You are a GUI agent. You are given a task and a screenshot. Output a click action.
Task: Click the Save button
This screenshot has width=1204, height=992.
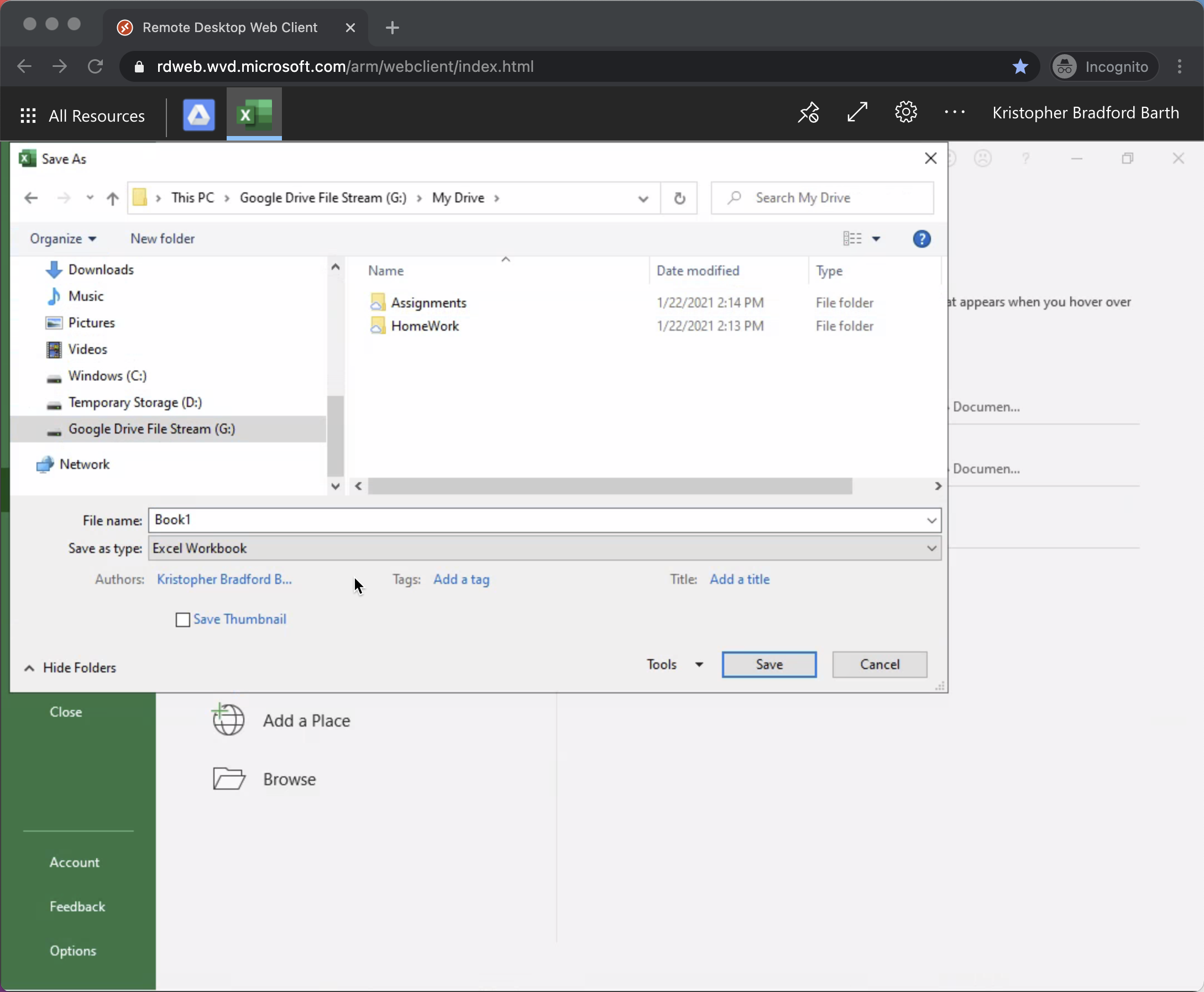[x=769, y=664]
